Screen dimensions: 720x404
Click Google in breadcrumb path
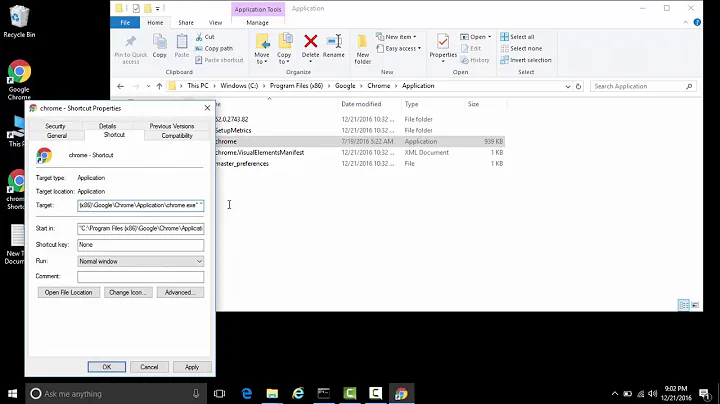click(x=345, y=86)
